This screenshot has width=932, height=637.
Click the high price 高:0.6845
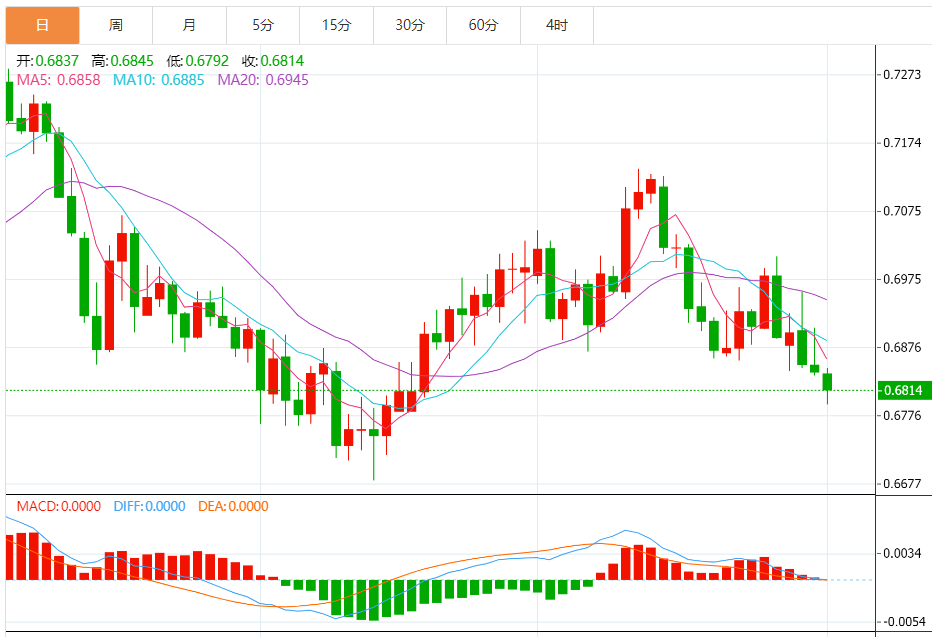click(x=122, y=61)
